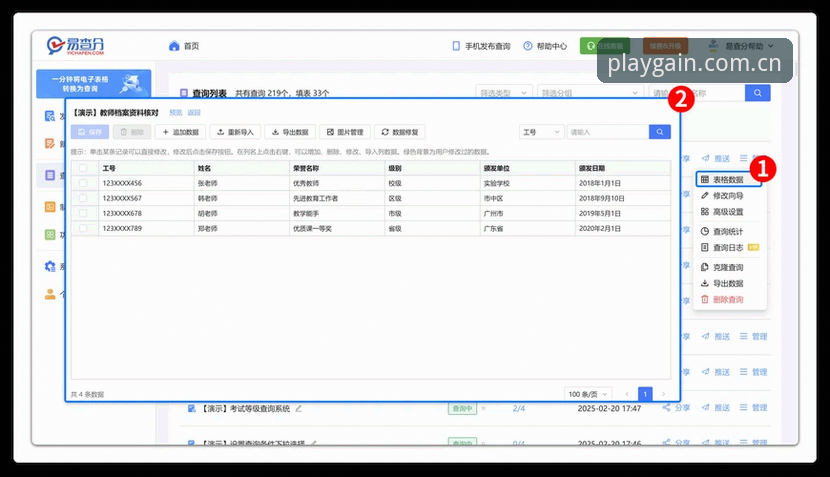Image resolution: width=830 pixels, height=477 pixels.
Task: Check the row for 123XXXX789
Action: (x=83, y=228)
